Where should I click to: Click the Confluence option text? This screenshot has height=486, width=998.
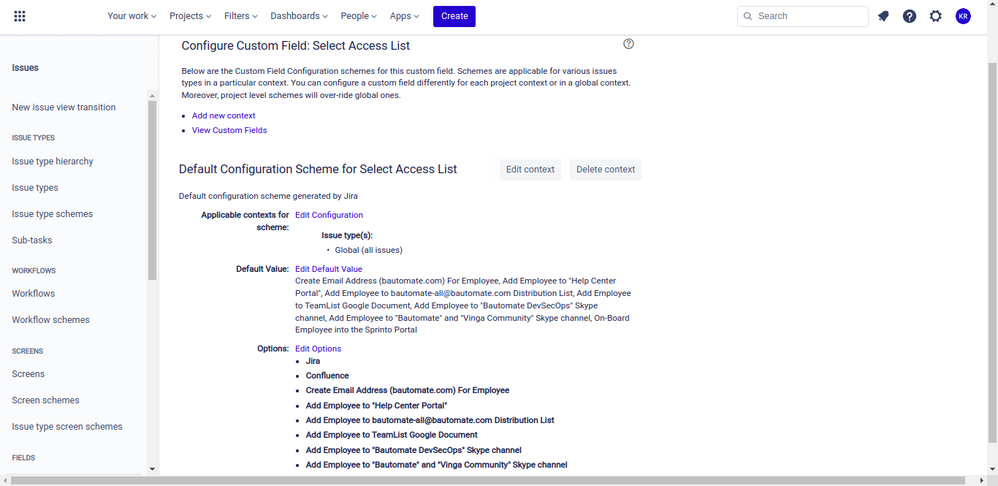(327, 375)
